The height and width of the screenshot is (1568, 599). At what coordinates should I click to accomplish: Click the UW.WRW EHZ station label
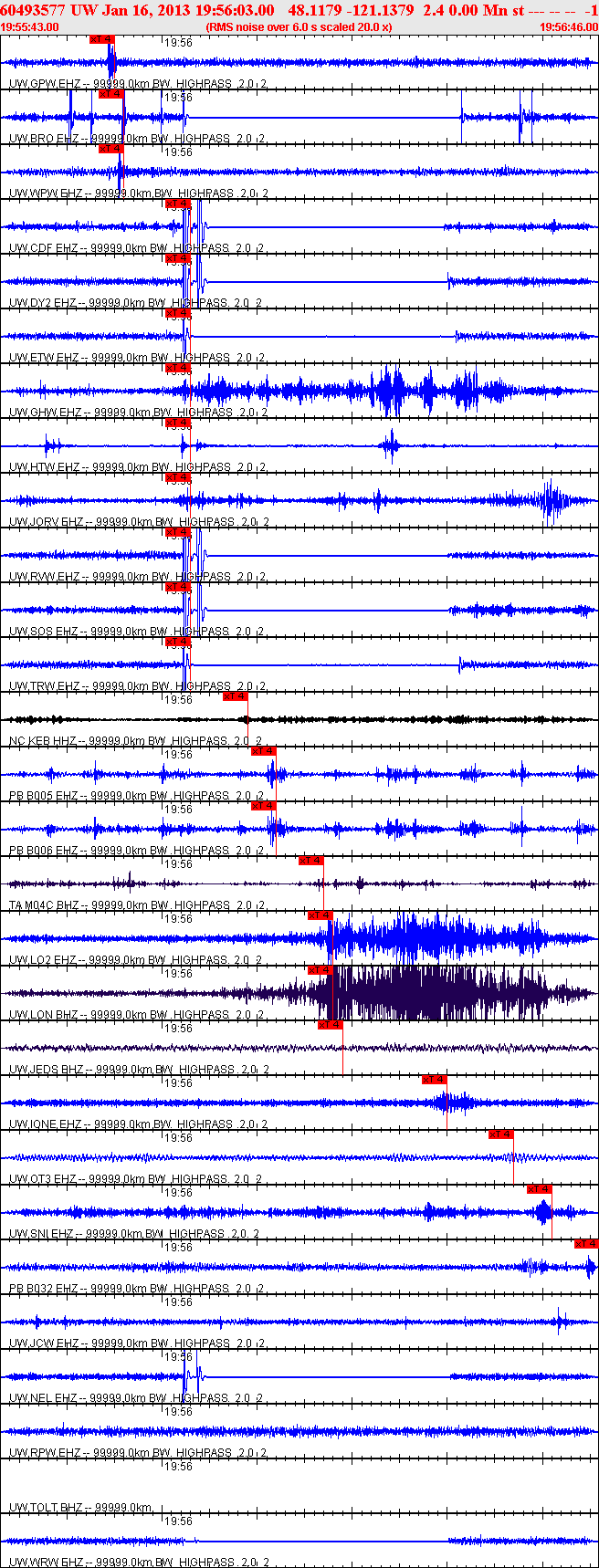(46, 1563)
